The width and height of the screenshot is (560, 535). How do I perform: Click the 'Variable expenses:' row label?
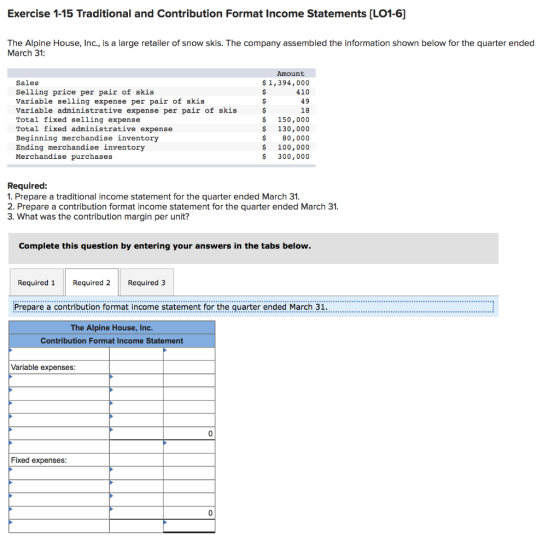pyautogui.click(x=43, y=367)
